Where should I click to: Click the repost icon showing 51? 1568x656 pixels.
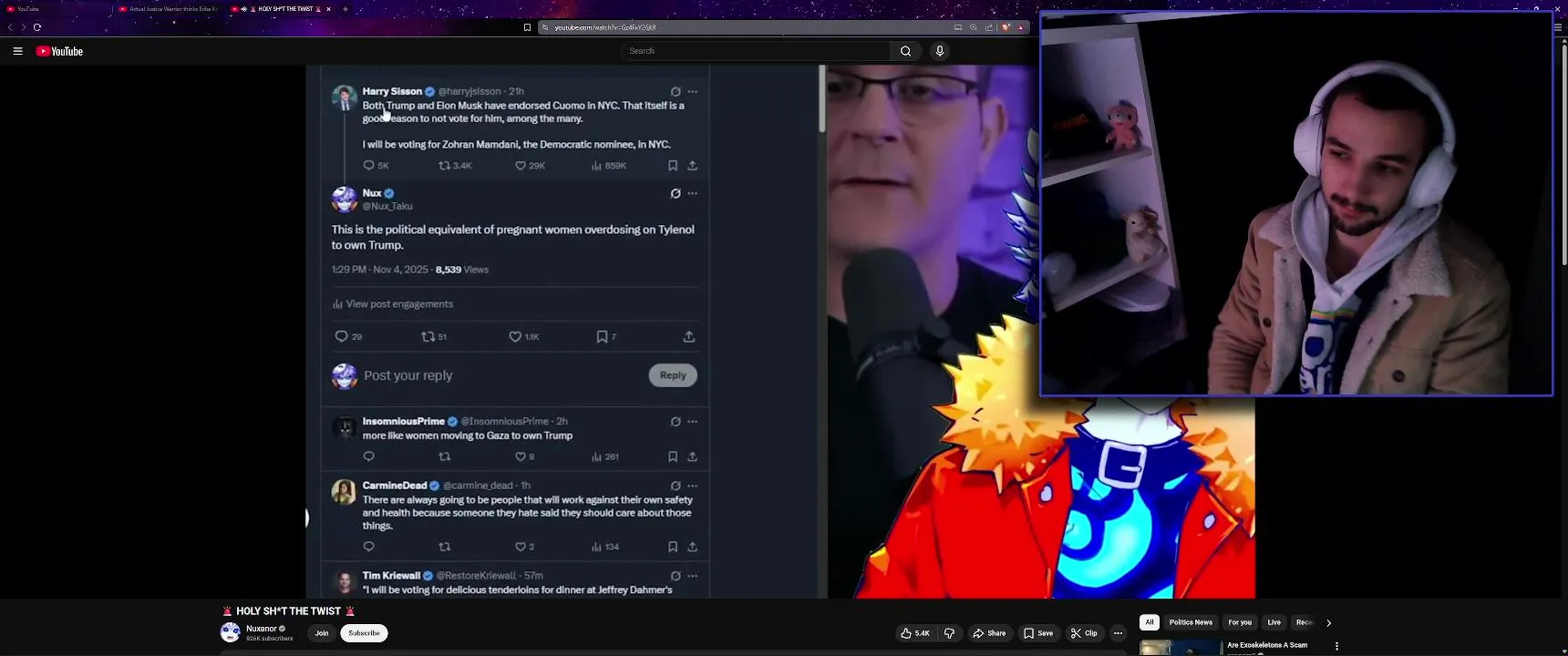[428, 337]
